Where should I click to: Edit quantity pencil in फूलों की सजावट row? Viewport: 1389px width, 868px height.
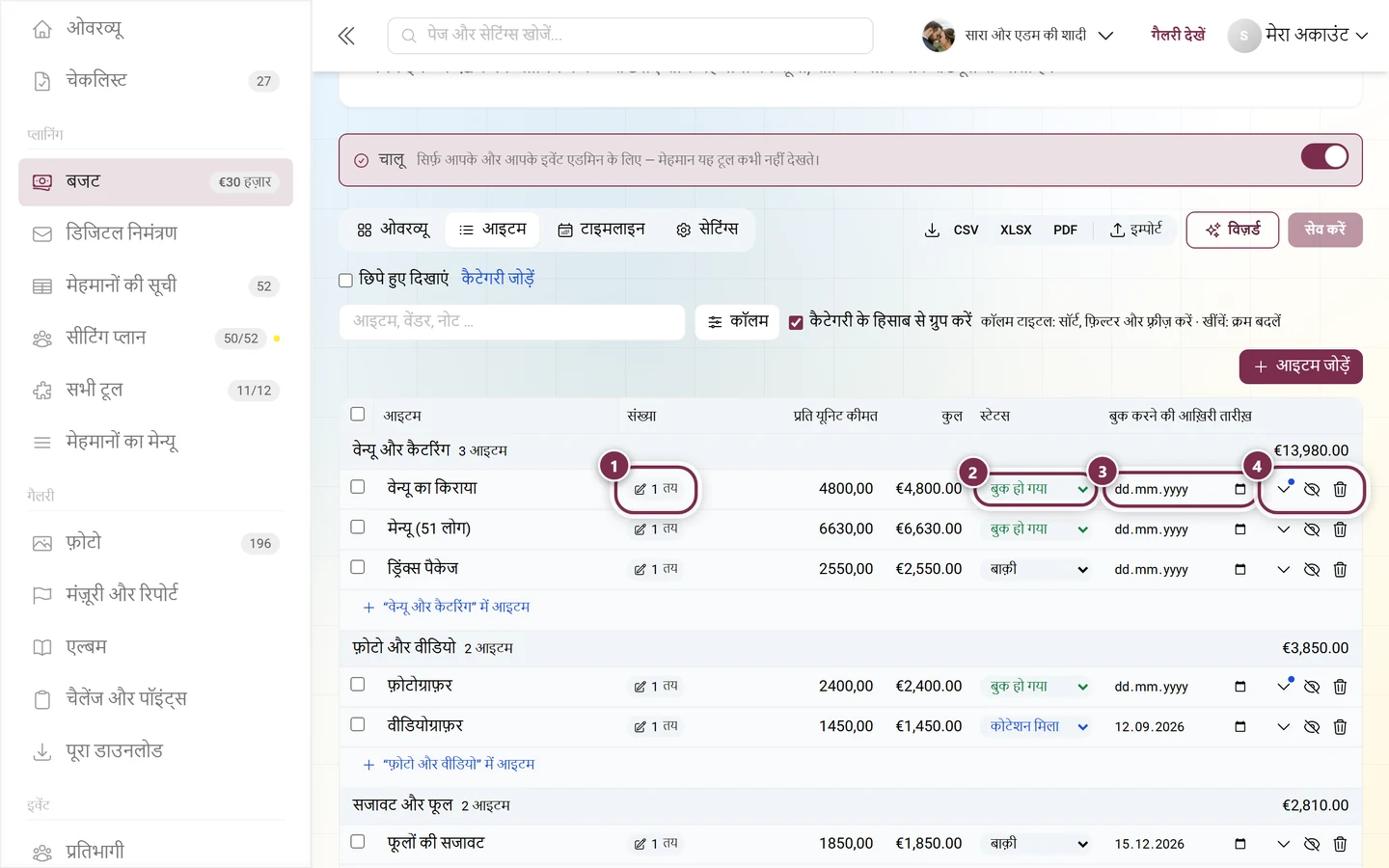point(640,844)
